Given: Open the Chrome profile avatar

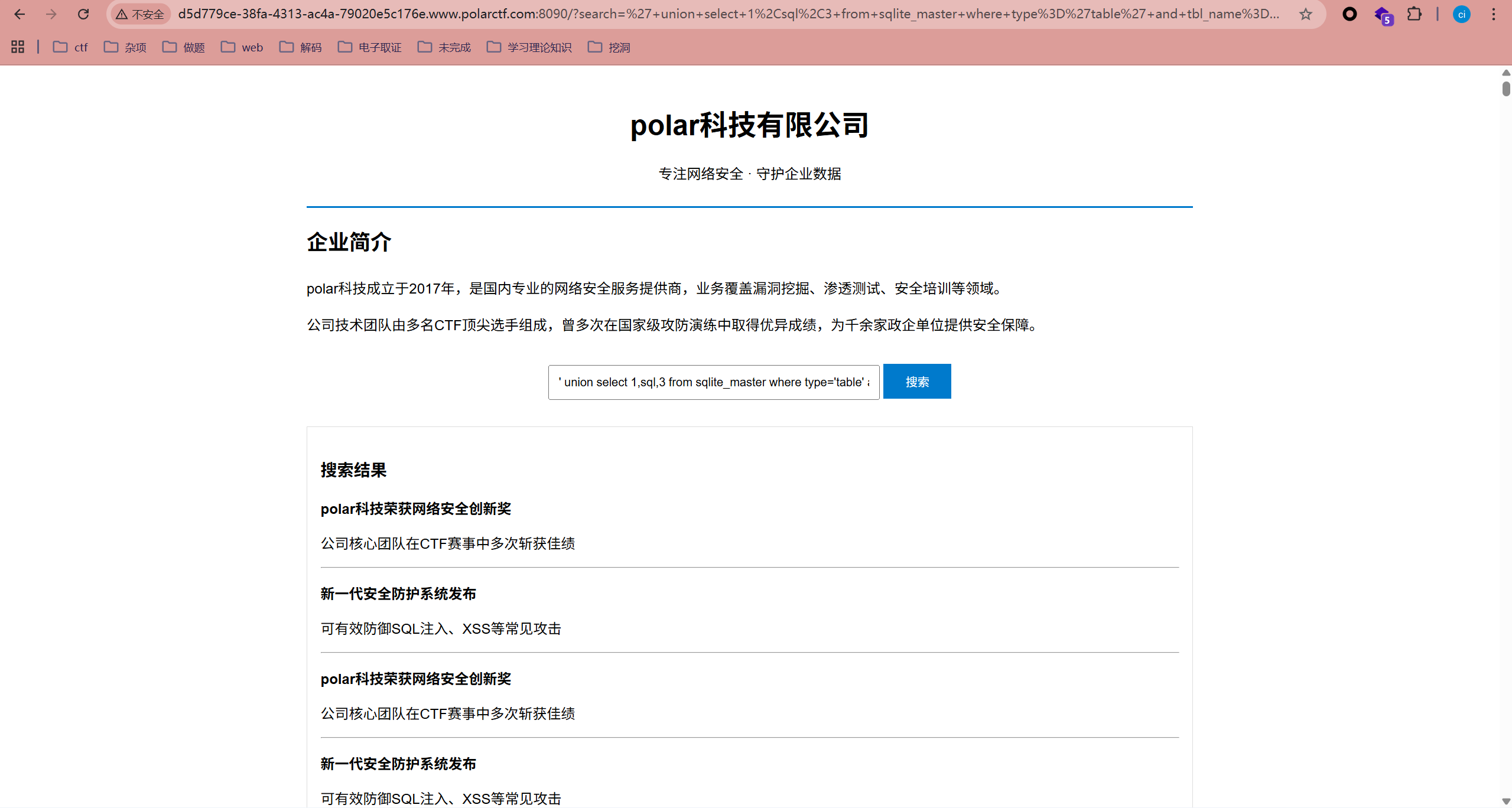Looking at the screenshot, I should click(x=1461, y=14).
